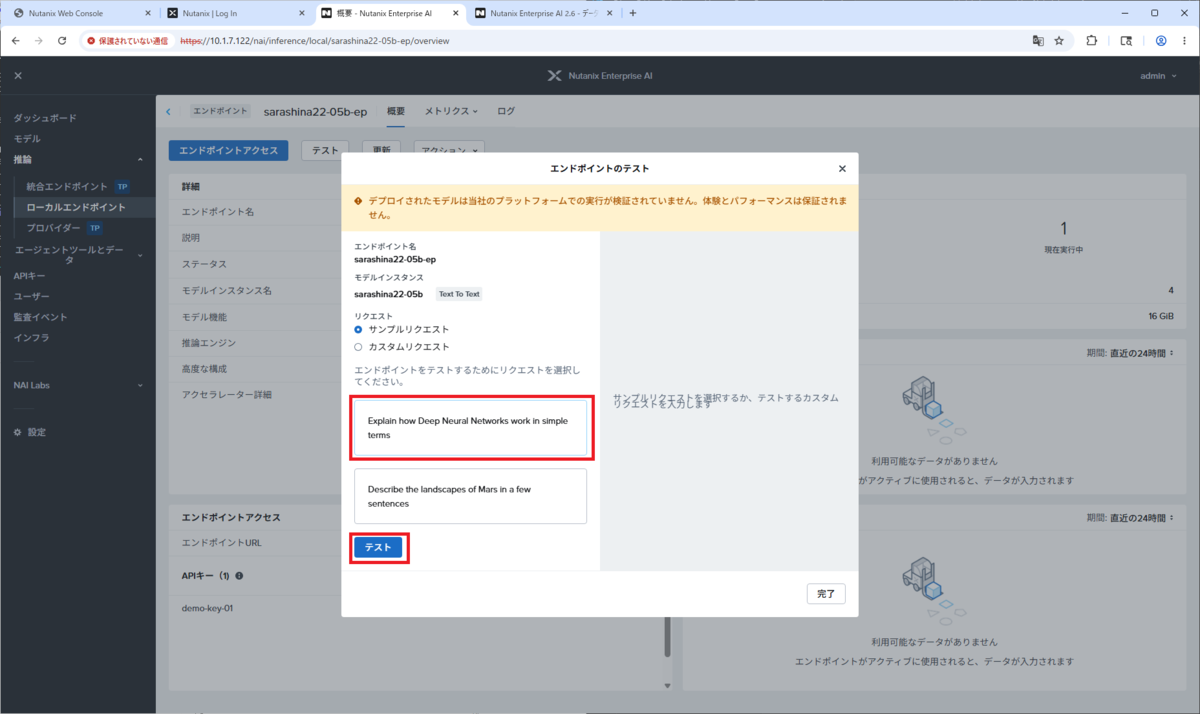This screenshot has height=714, width=1200.
Task: Open the browser profile avatar
Action: click(1161, 41)
